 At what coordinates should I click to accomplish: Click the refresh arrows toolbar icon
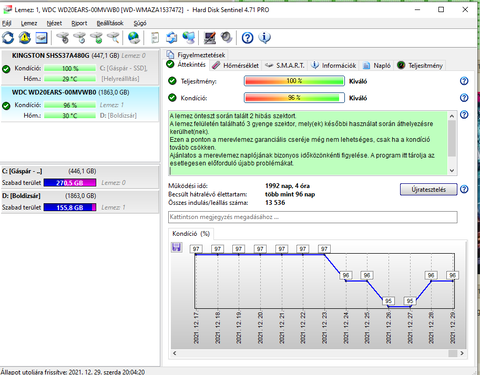coord(8,38)
